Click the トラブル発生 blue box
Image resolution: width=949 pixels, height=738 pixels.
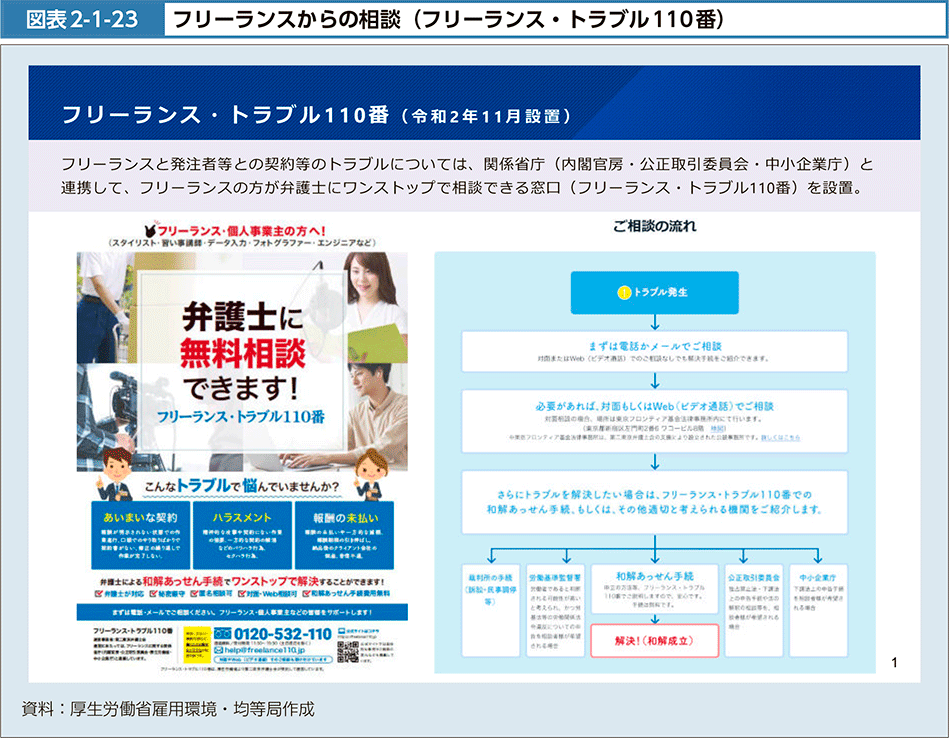[x=654, y=292]
